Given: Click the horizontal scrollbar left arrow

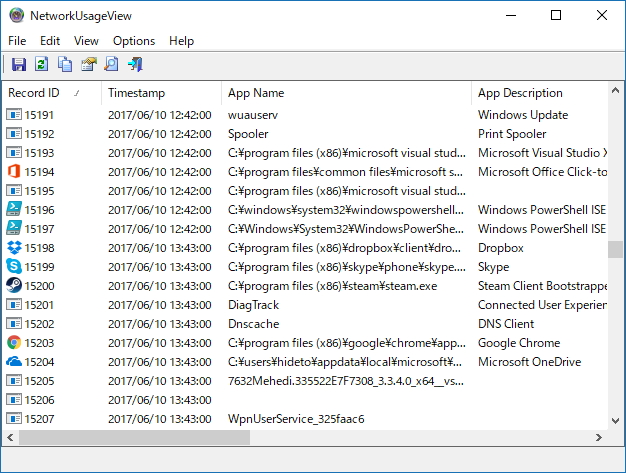Looking at the screenshot, I should [x=10, y=437].
